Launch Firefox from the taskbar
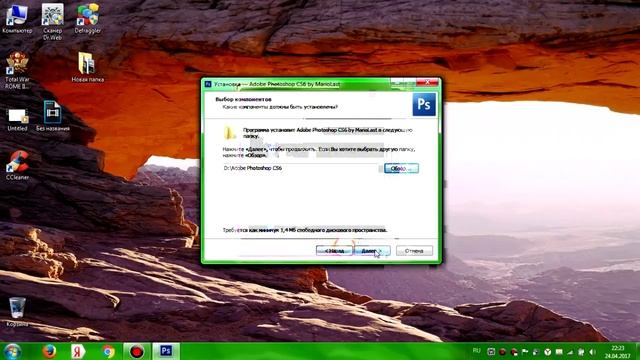 point(49,351)
